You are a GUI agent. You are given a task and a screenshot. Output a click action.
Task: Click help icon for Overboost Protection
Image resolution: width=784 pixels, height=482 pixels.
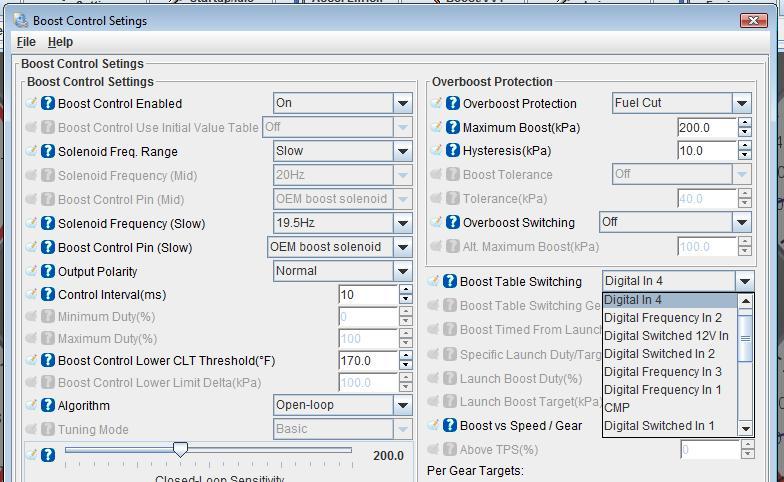click(452, 103)
